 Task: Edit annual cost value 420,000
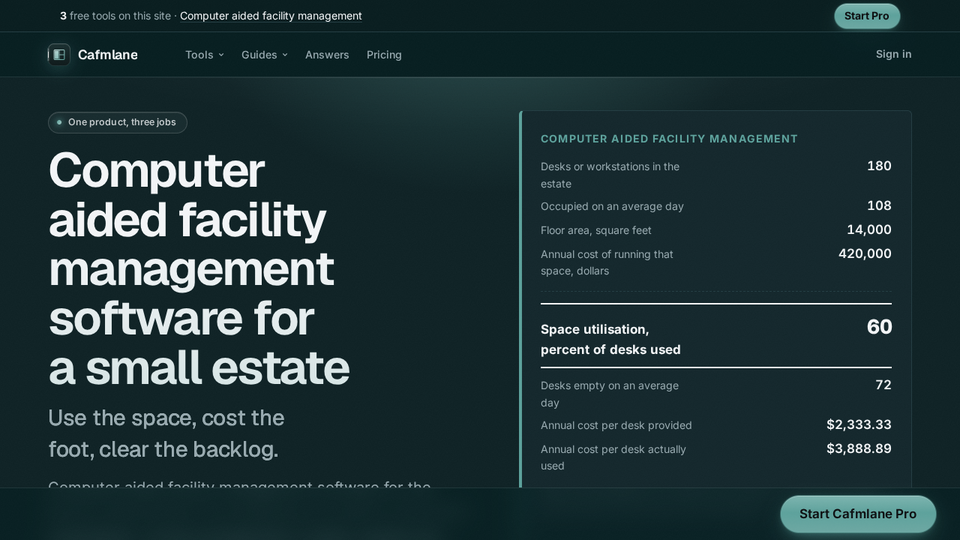point(863,253)
